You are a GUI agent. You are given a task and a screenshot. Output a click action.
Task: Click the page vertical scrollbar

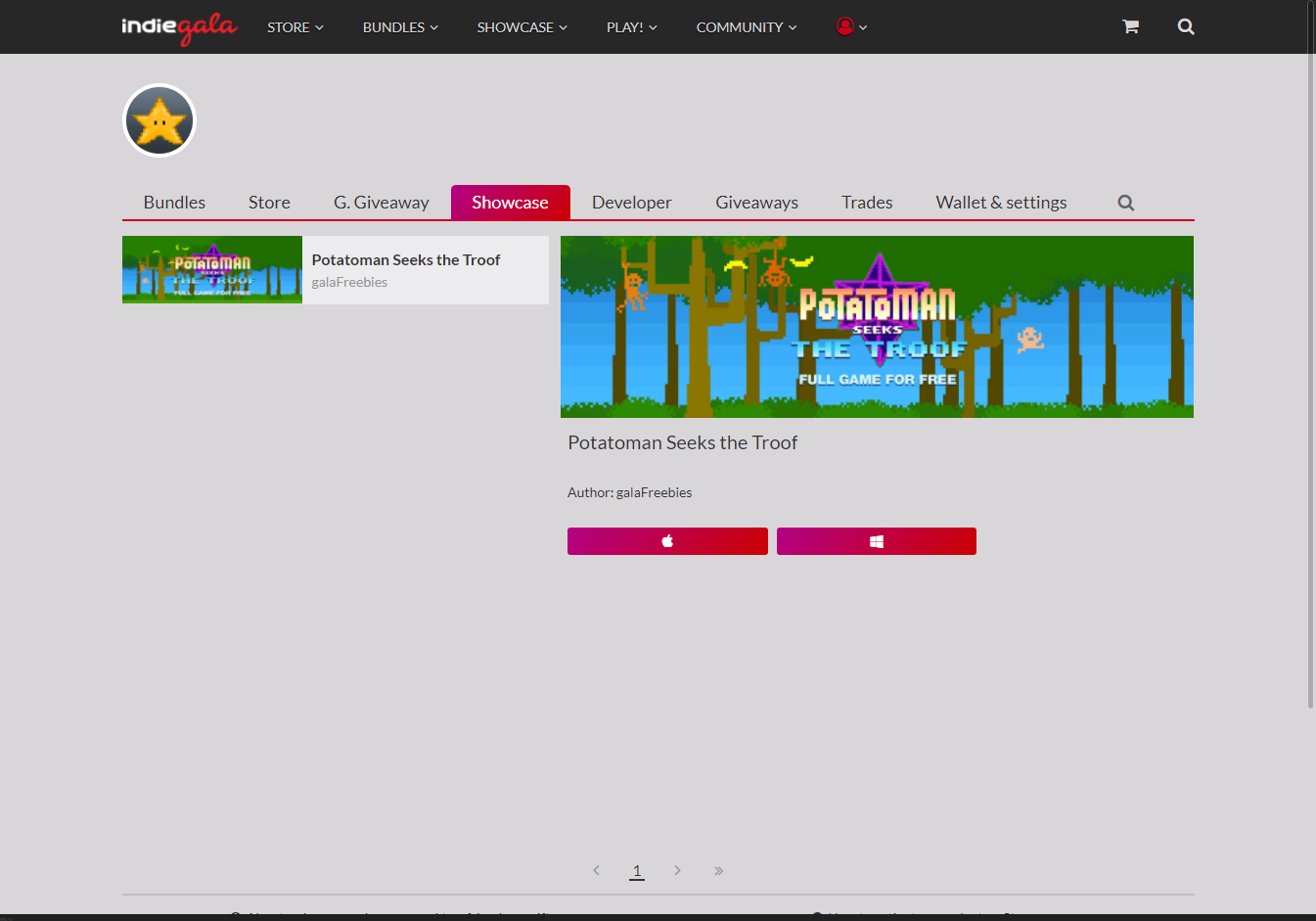[x=1311, y=353]
